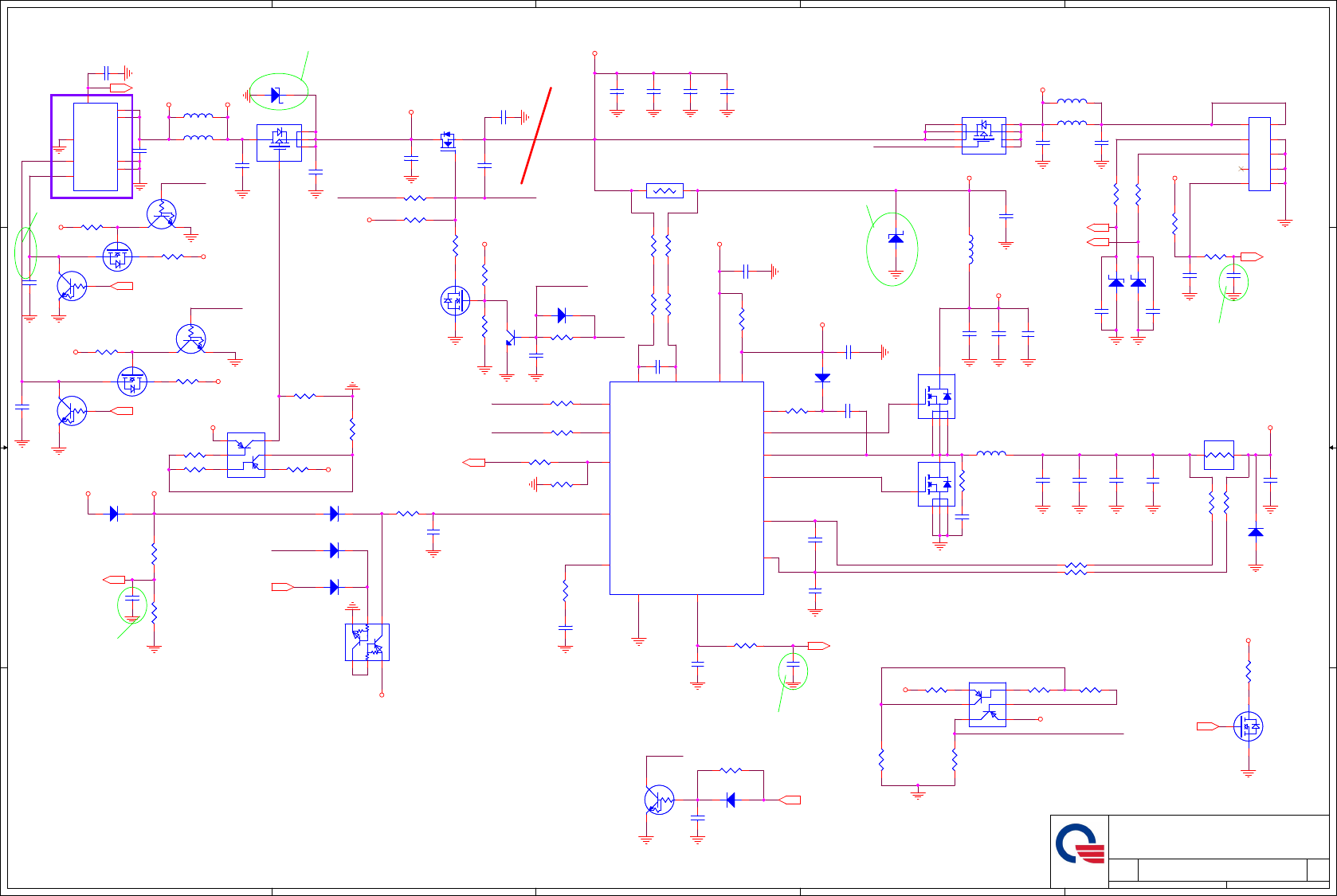Select the upper boxed MOSFET right of the IC

pyautogui.click(x=936, y=396)
